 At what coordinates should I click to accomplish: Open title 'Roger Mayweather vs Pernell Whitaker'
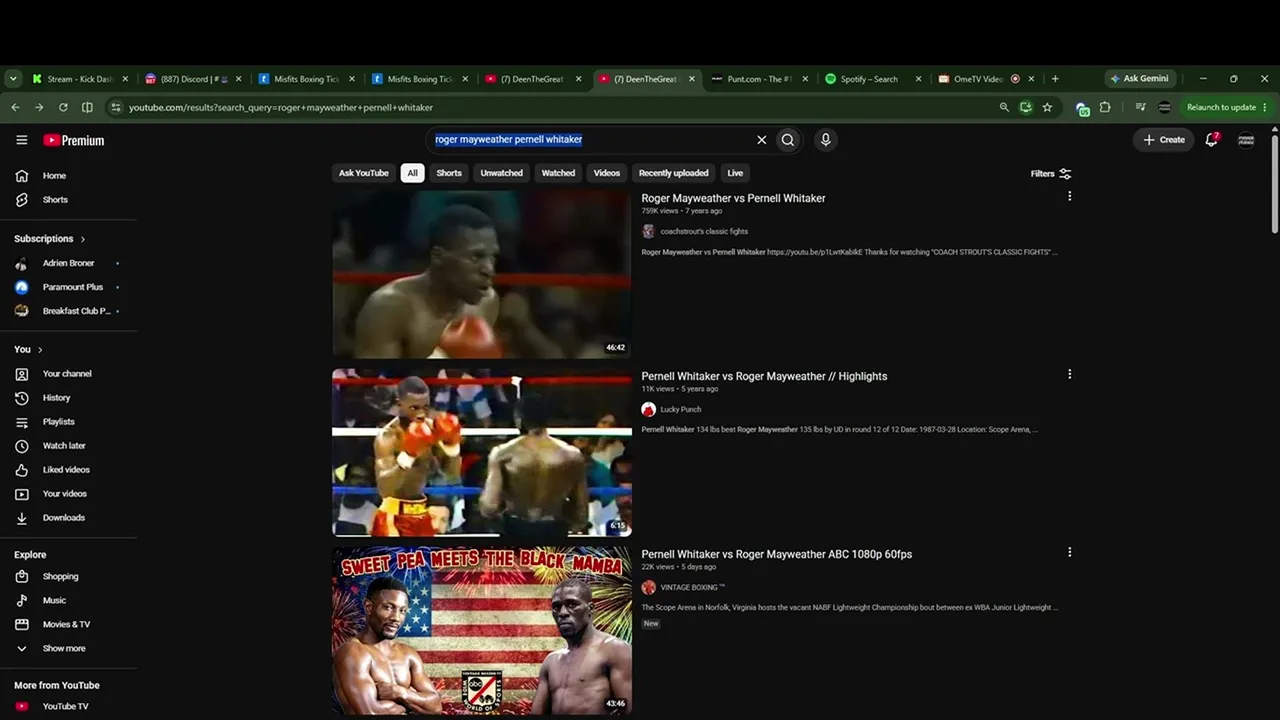pos(733,198)
